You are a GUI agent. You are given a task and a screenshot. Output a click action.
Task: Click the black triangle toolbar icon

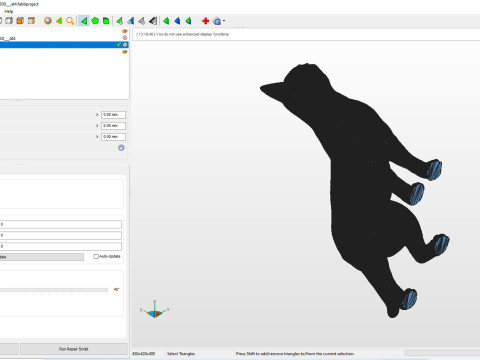tap(153, 21)
